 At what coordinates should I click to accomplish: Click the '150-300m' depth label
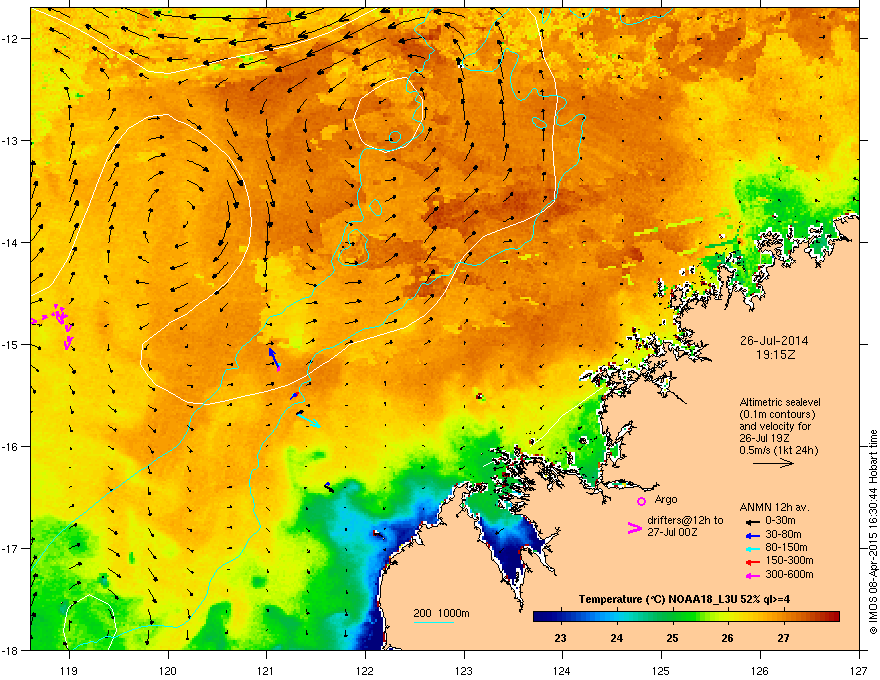[x=789, y=560]
